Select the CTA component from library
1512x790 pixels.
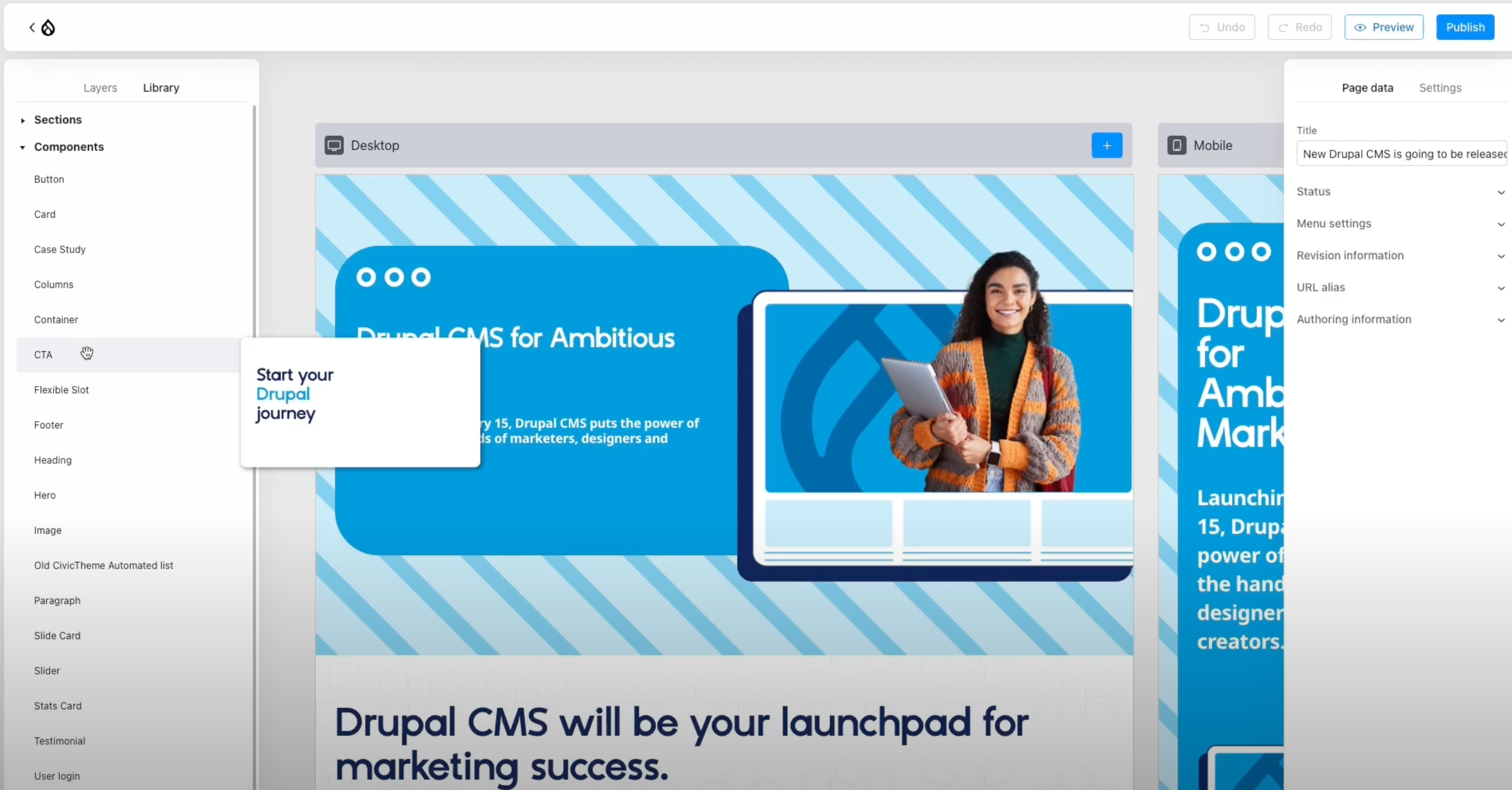pyautogui.click(x=43, y=354)
